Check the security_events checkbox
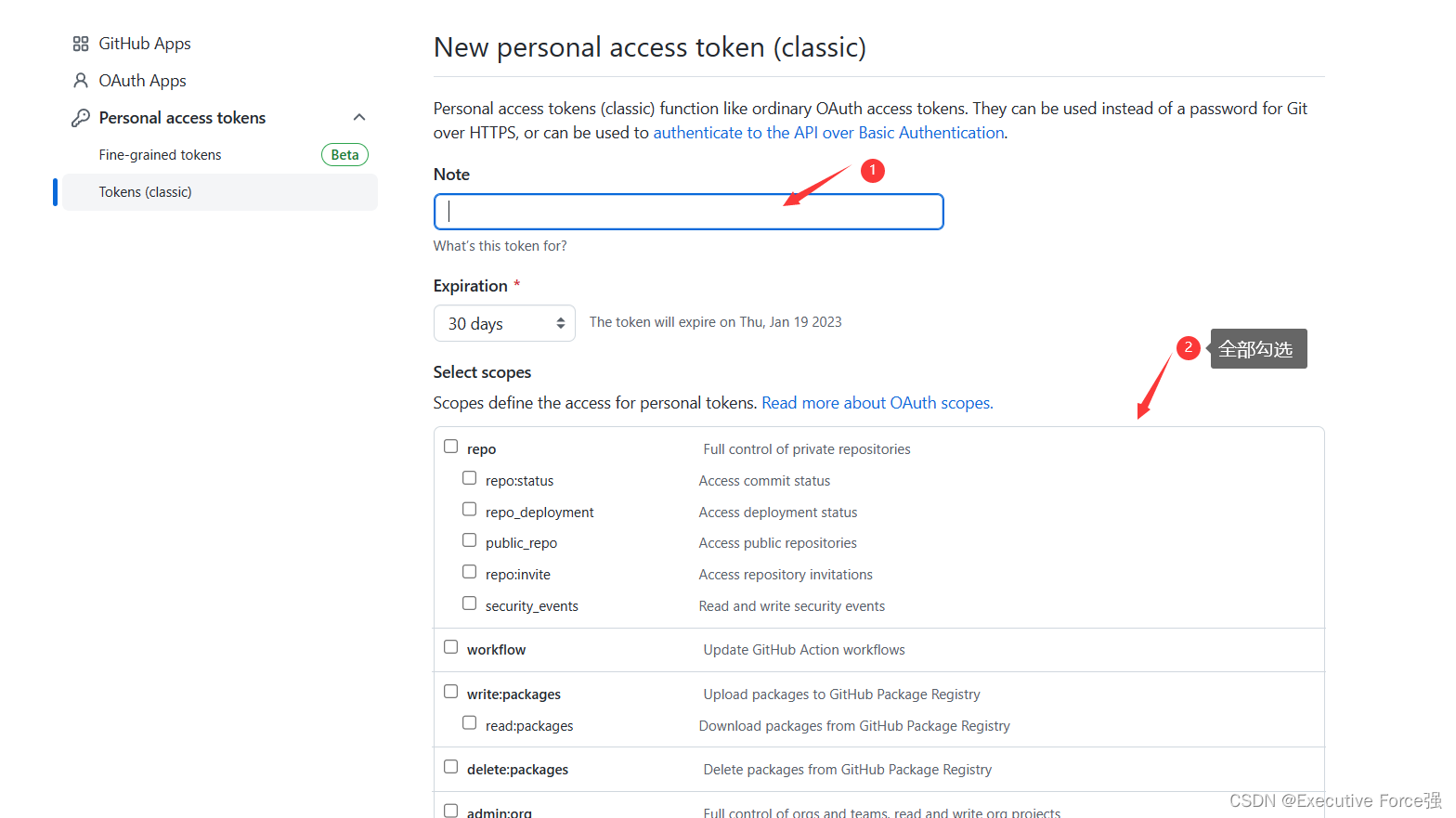This screenshot has width=1456, height=818. click(x=470, y=604)
